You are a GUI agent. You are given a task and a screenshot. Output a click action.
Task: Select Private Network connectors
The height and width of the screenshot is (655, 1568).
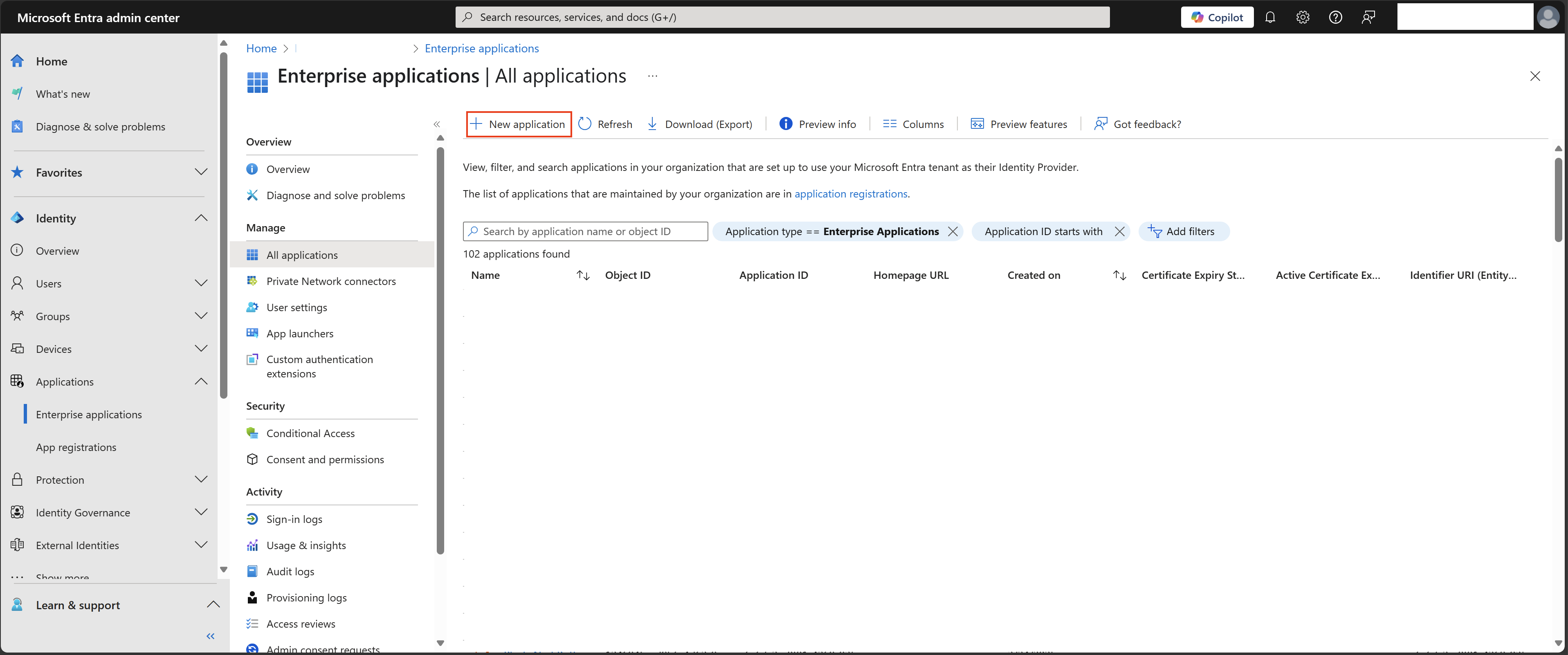[331, 281]
